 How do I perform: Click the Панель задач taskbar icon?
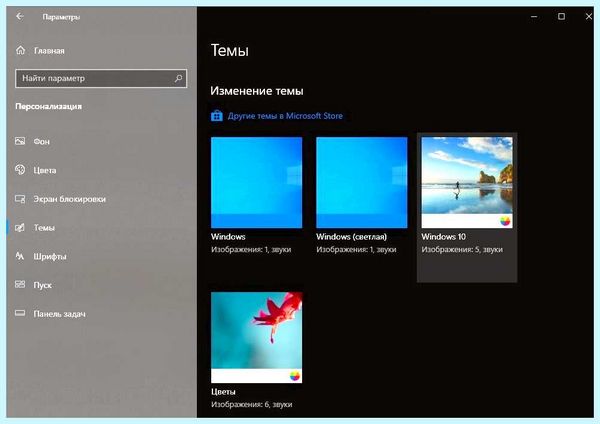[x=20, y=313]
